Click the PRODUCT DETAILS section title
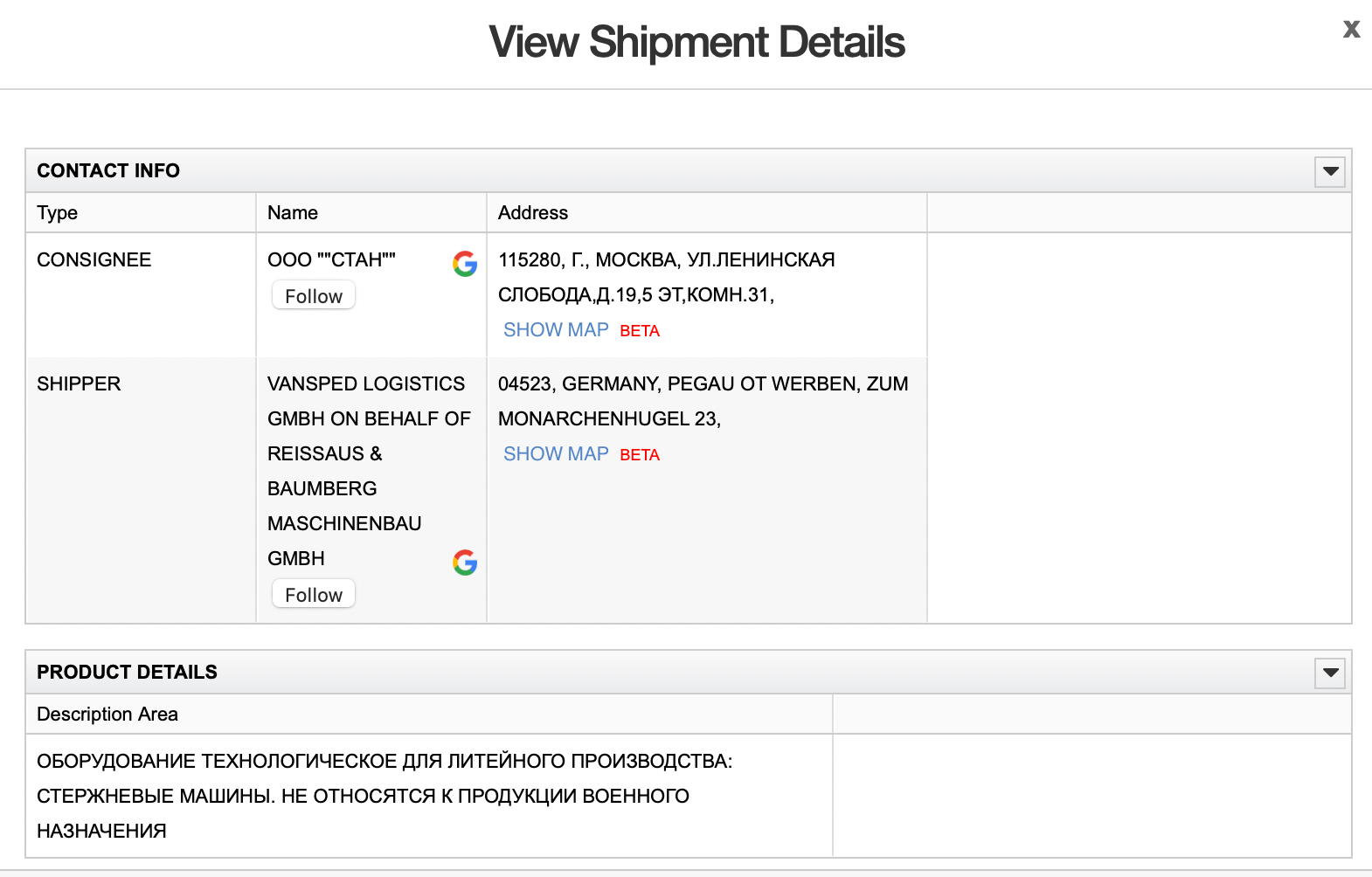The image size is (1372, 877). tap(128, 673)
